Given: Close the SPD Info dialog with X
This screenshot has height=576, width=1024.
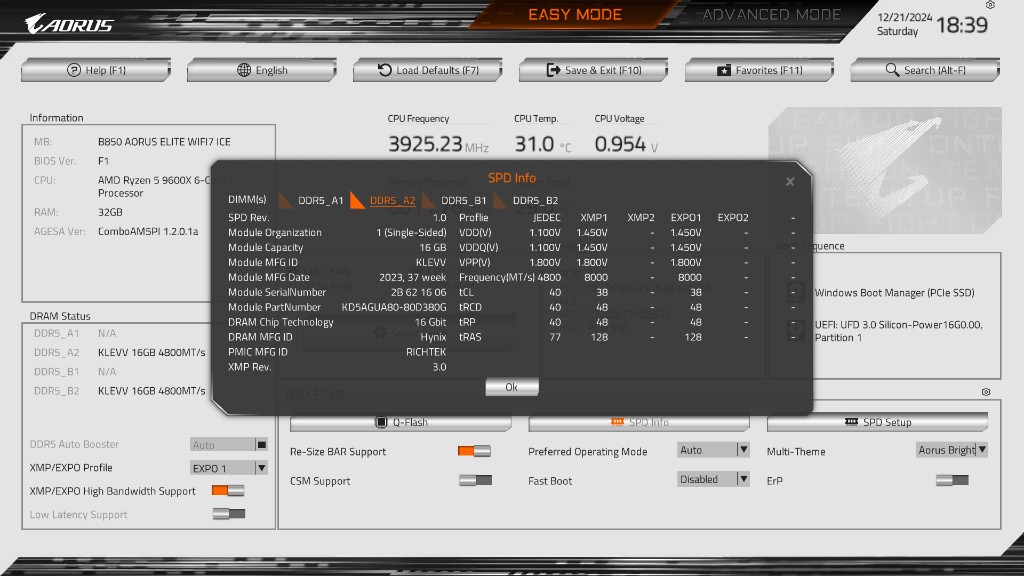Looking at the screenshot, I should tap(790, 182).
